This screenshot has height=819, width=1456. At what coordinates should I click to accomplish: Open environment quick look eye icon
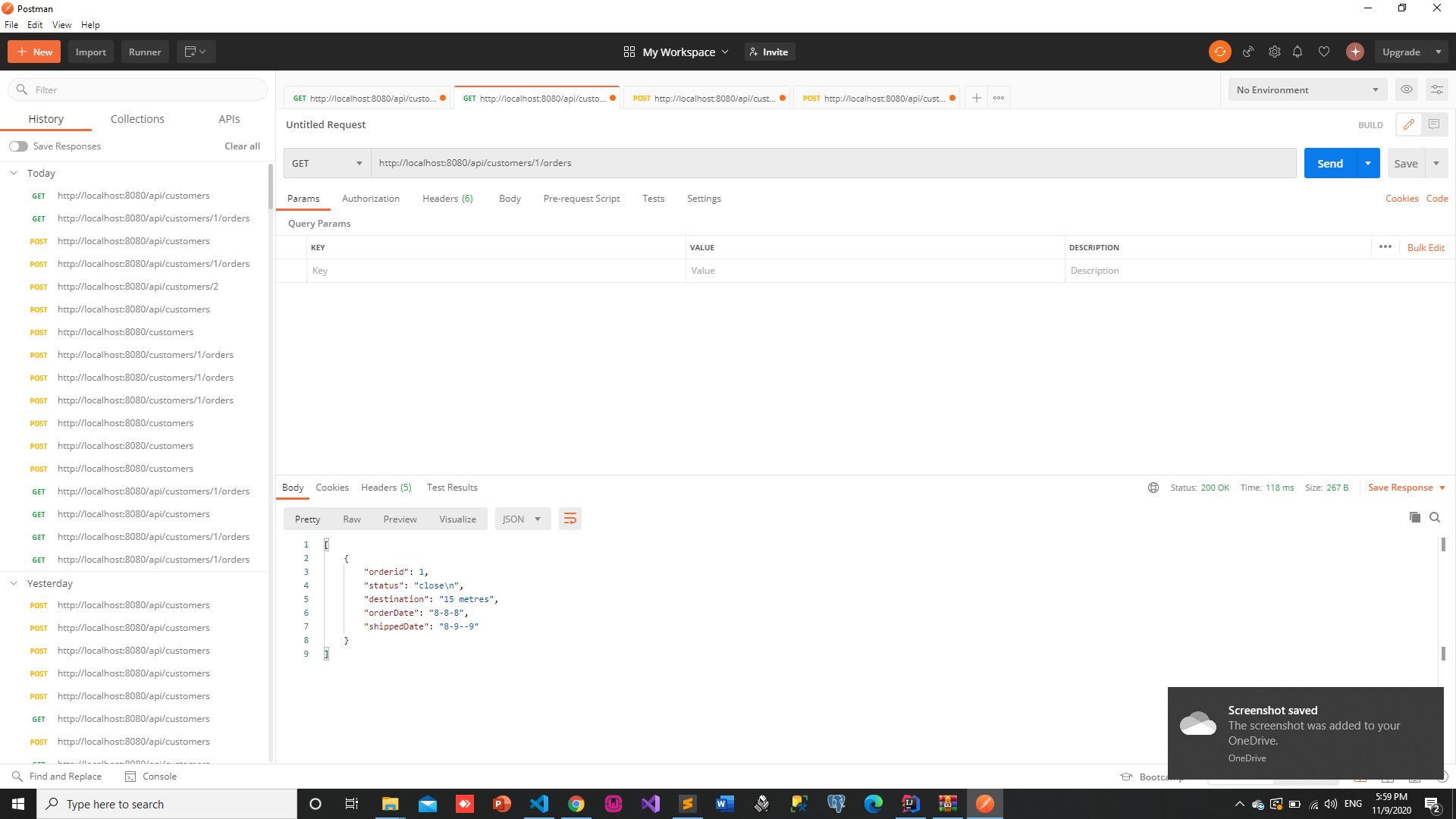tap(1407, 89)
